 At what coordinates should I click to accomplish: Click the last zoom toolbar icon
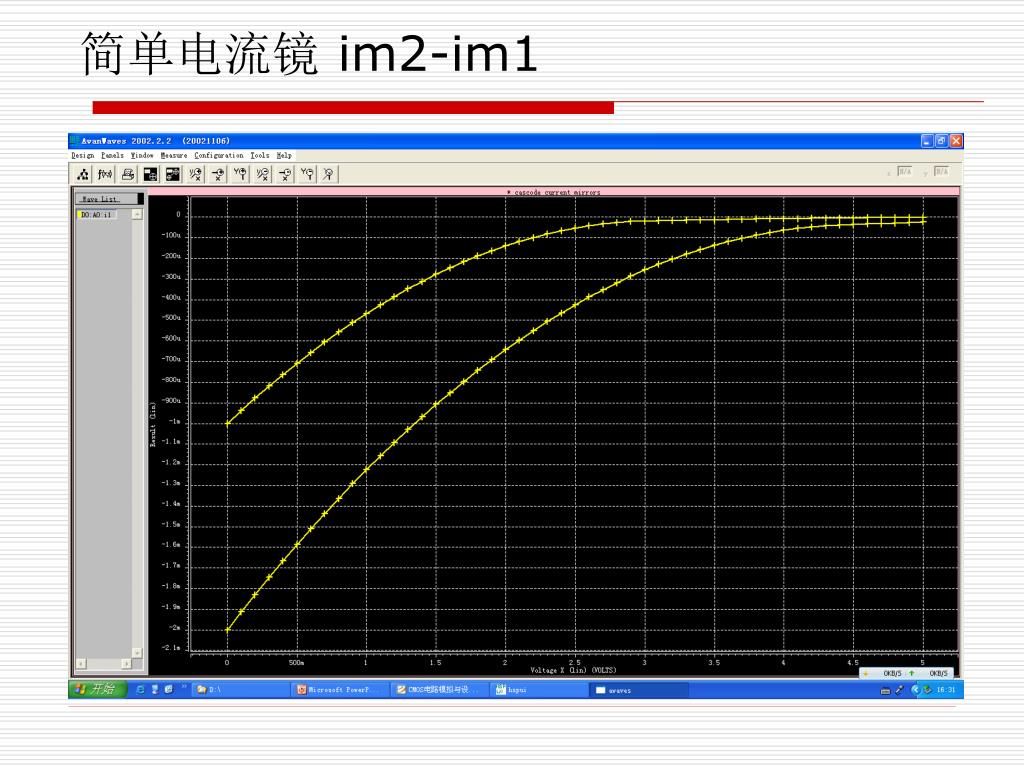329,174
